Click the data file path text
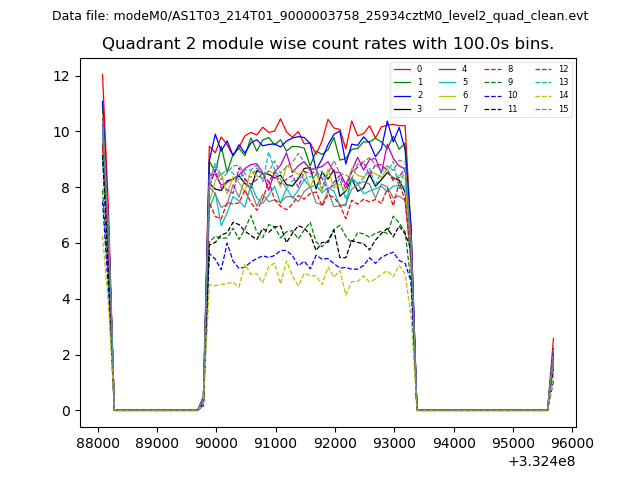This screenshot has width=640, height=480. click(x=320, y=16)
